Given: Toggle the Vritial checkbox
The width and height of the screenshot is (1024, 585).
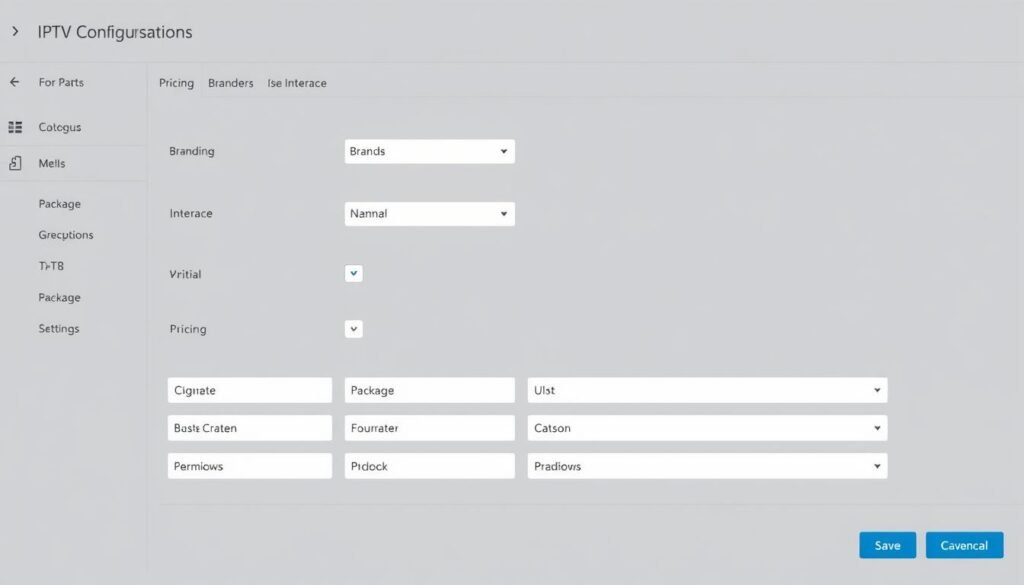Looking at the screenshot, I should tap(353, 273).
